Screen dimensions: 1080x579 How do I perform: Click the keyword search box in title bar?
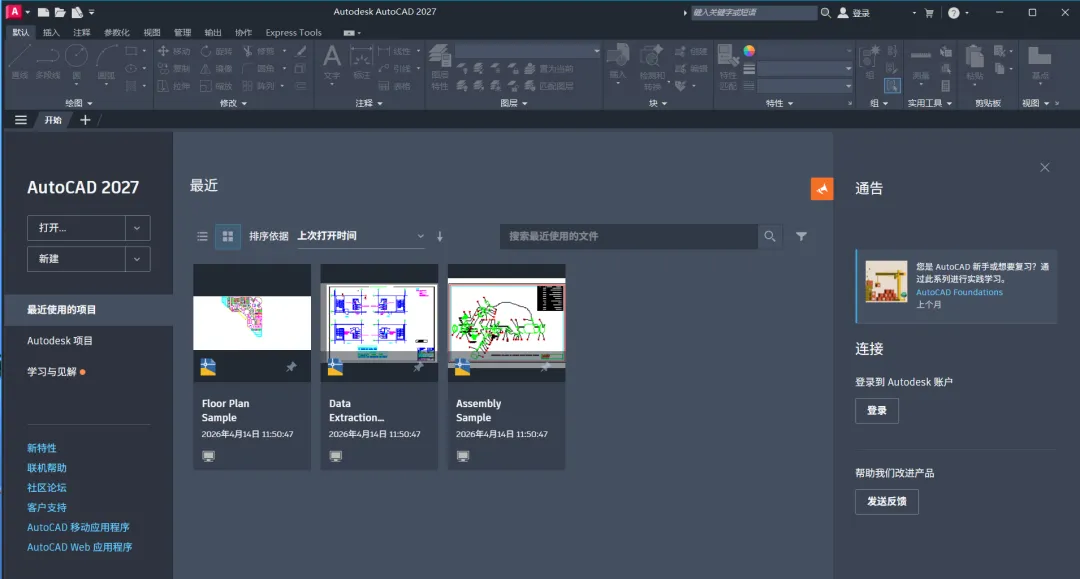[x=753, y=12]
